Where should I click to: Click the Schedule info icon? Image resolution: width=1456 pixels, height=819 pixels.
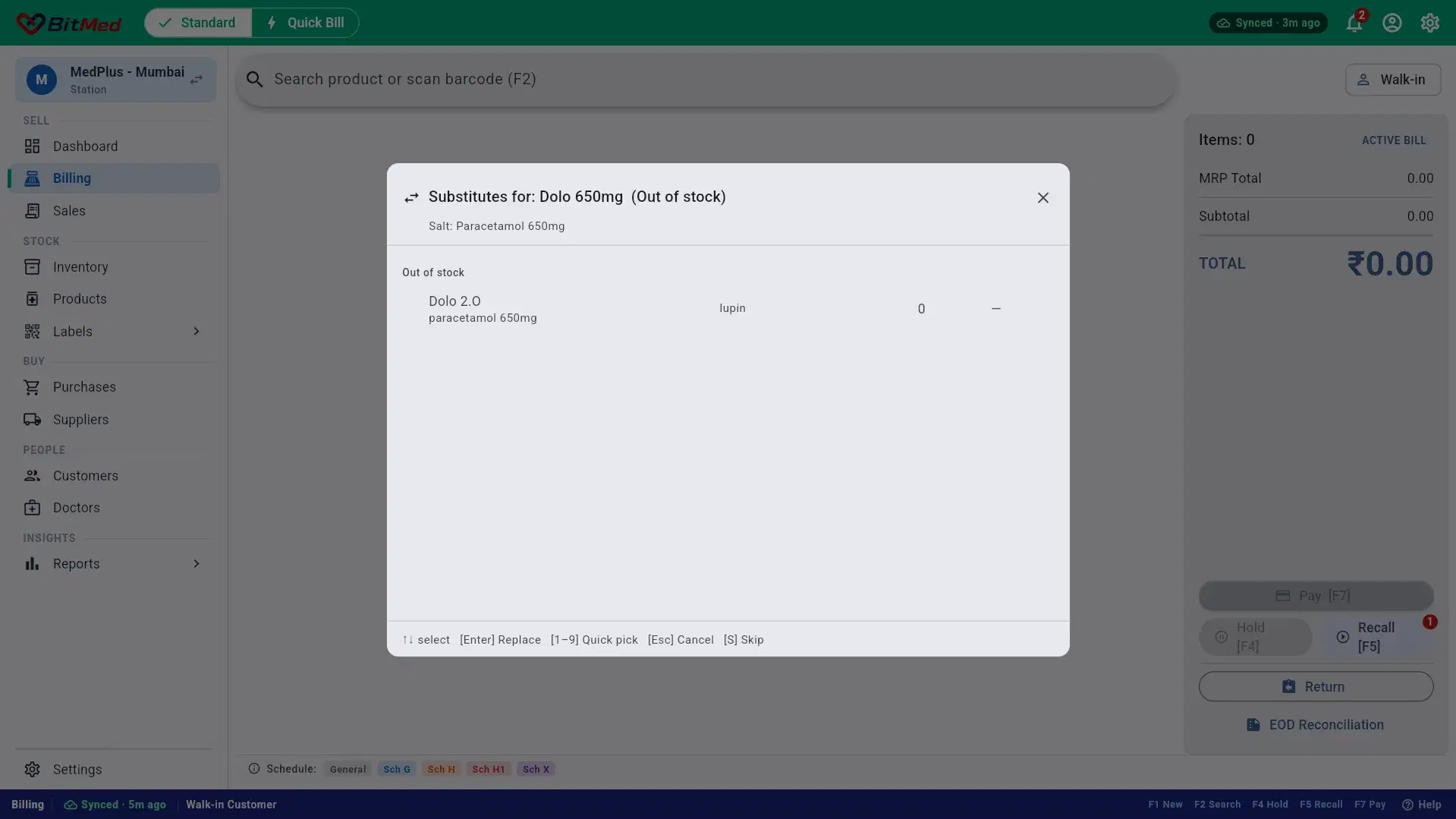click(x=254, y=769)
